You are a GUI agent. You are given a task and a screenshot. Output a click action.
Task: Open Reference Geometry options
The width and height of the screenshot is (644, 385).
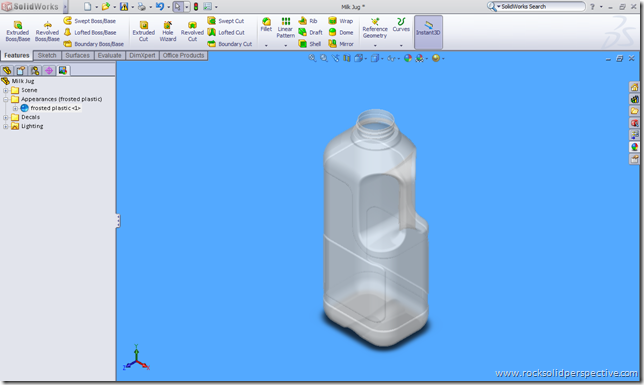[x=375, y=28]
